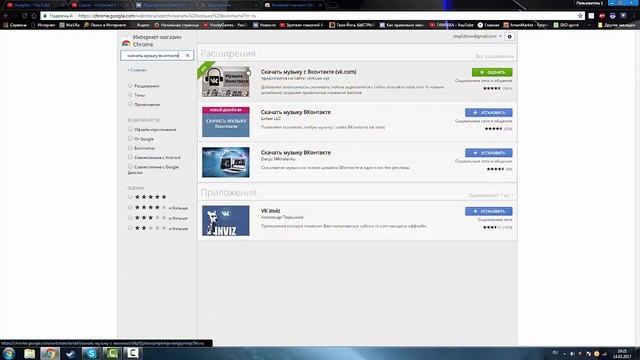The image size is (640, 360).
Task: Open the VK Inviz app thumbnail
Action: coord(226,220)
